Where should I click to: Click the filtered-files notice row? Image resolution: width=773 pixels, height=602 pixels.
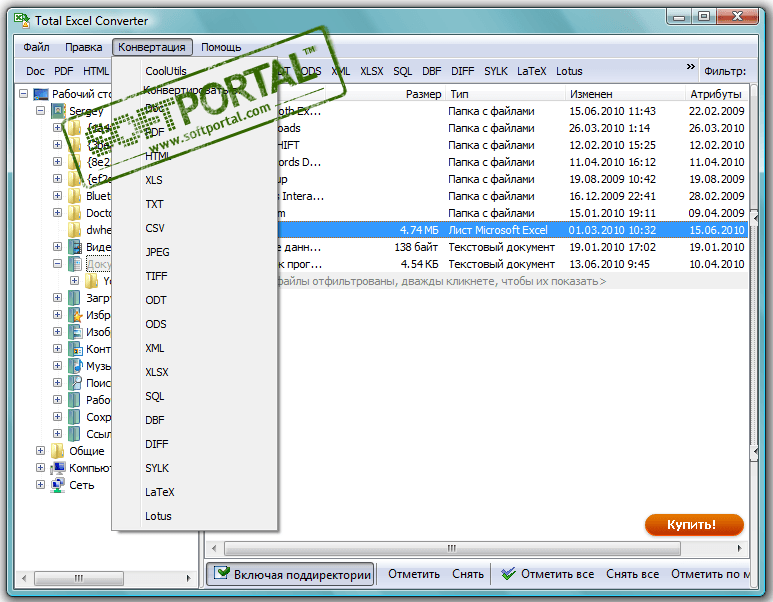[x=513, y=282]
